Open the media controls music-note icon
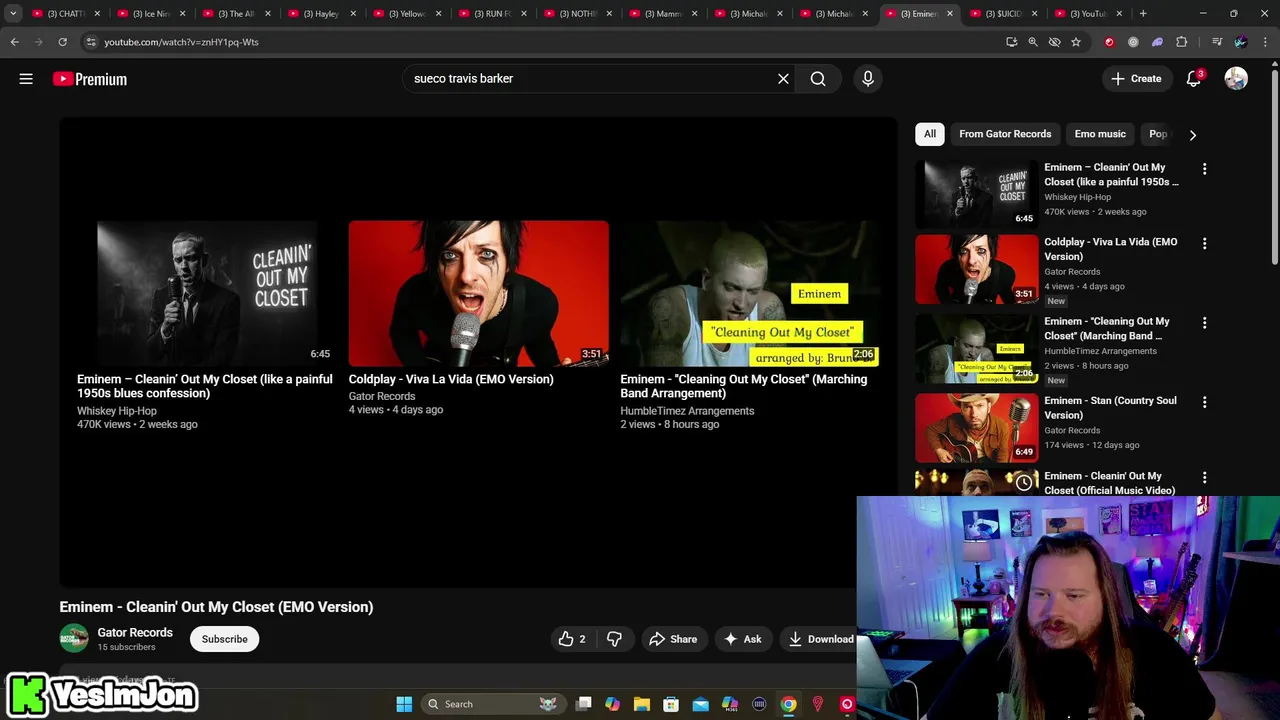1280x720 pixels. point(1216,42)
